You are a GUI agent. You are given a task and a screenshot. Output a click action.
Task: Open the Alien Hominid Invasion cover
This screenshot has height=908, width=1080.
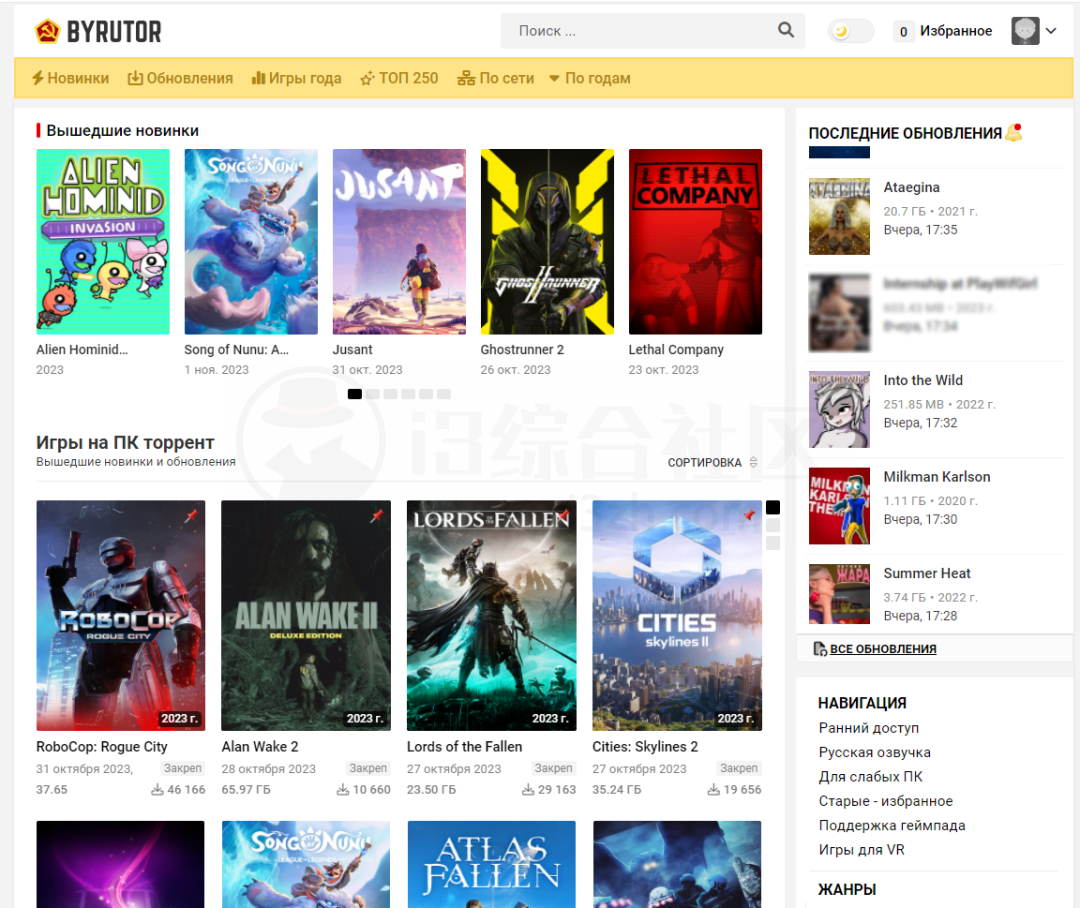click(x=103, y=242)
